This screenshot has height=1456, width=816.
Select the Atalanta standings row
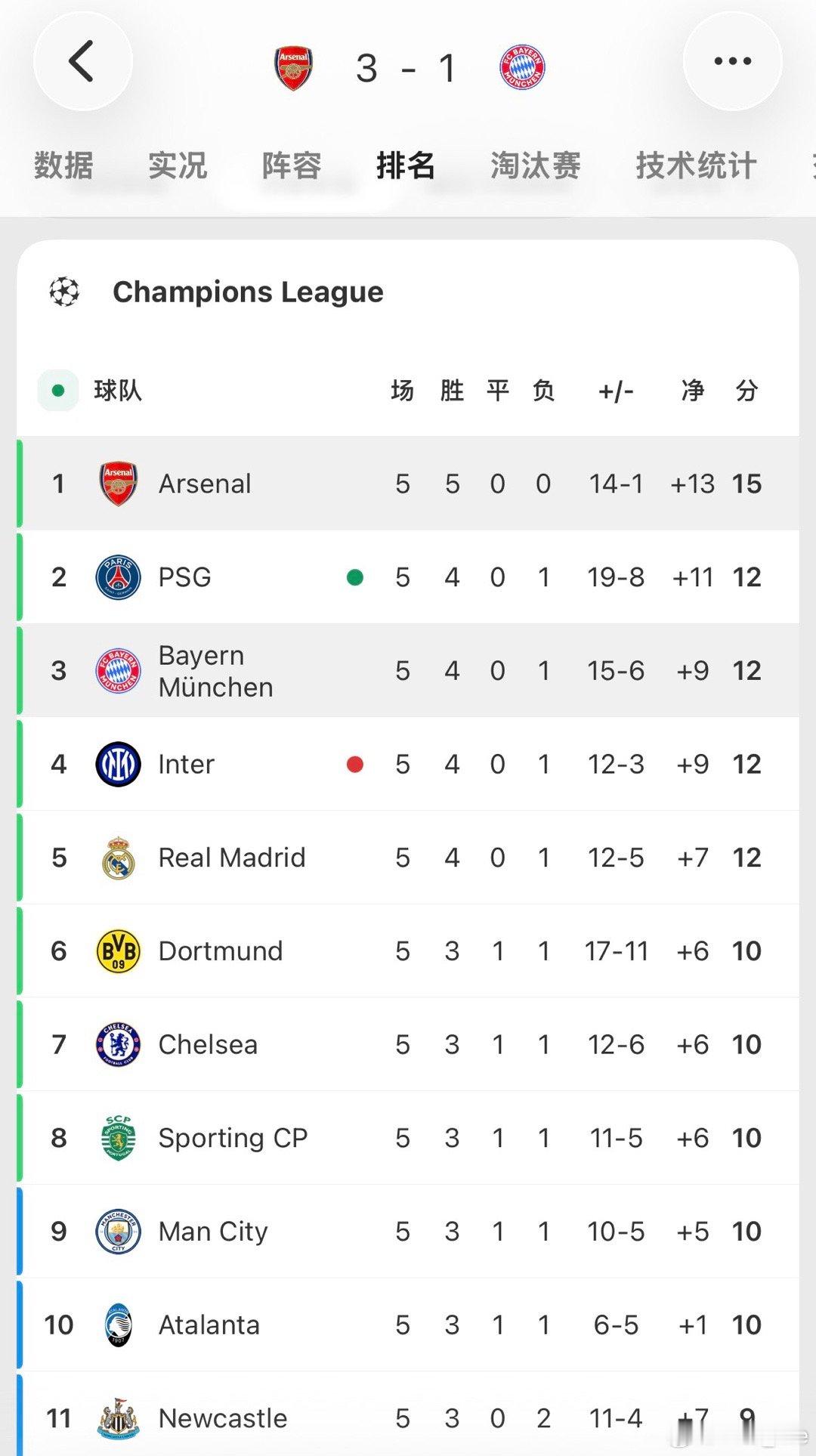point(408,1325)
